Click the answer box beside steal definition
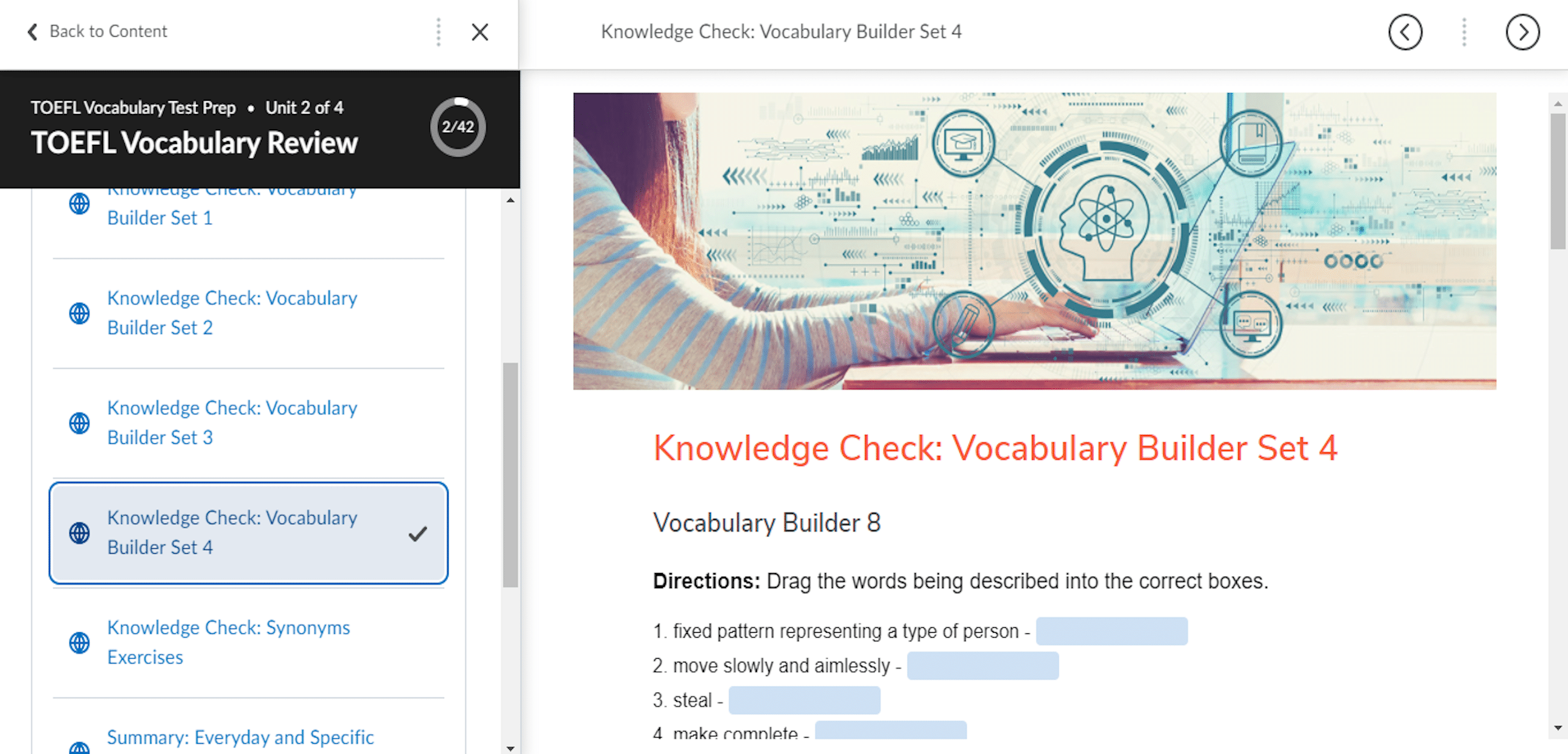 (803, 700)
